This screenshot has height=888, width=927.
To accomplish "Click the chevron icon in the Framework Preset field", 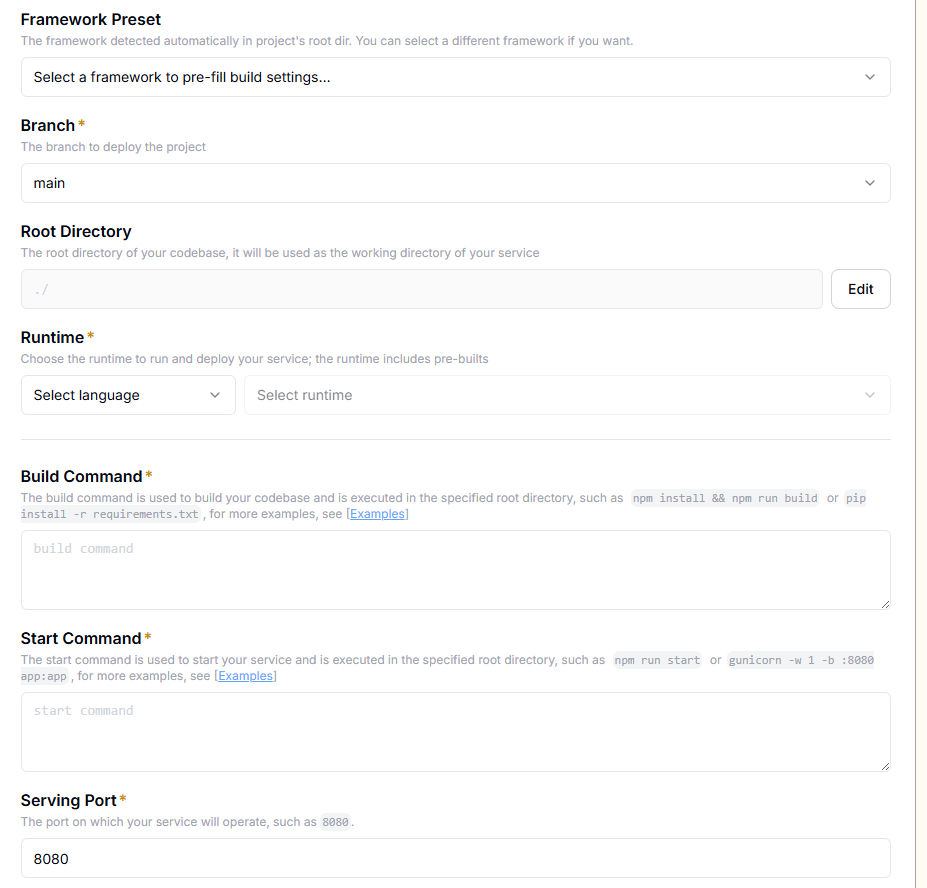I will coord(870,77).
